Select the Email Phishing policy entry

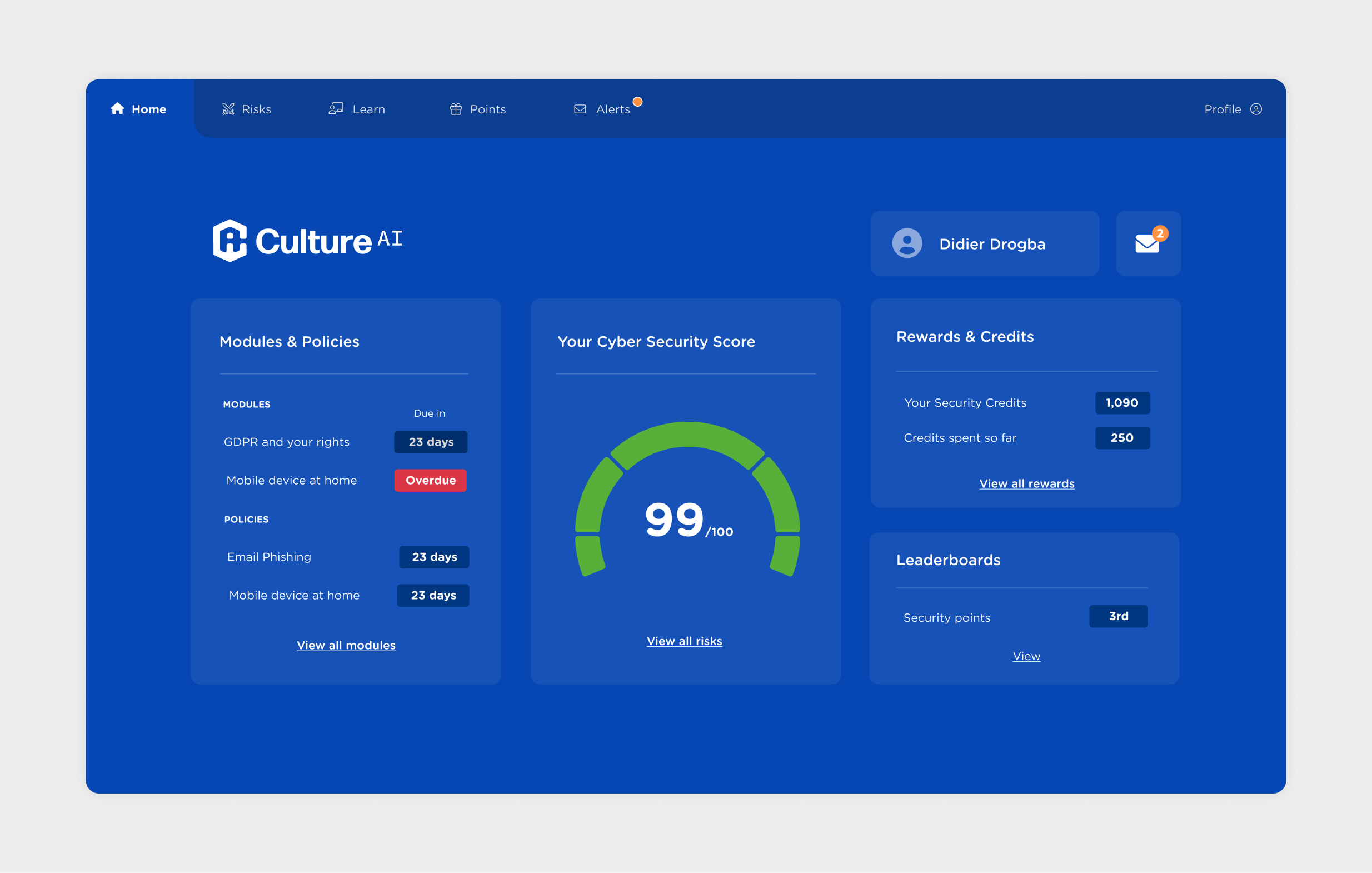268,557
